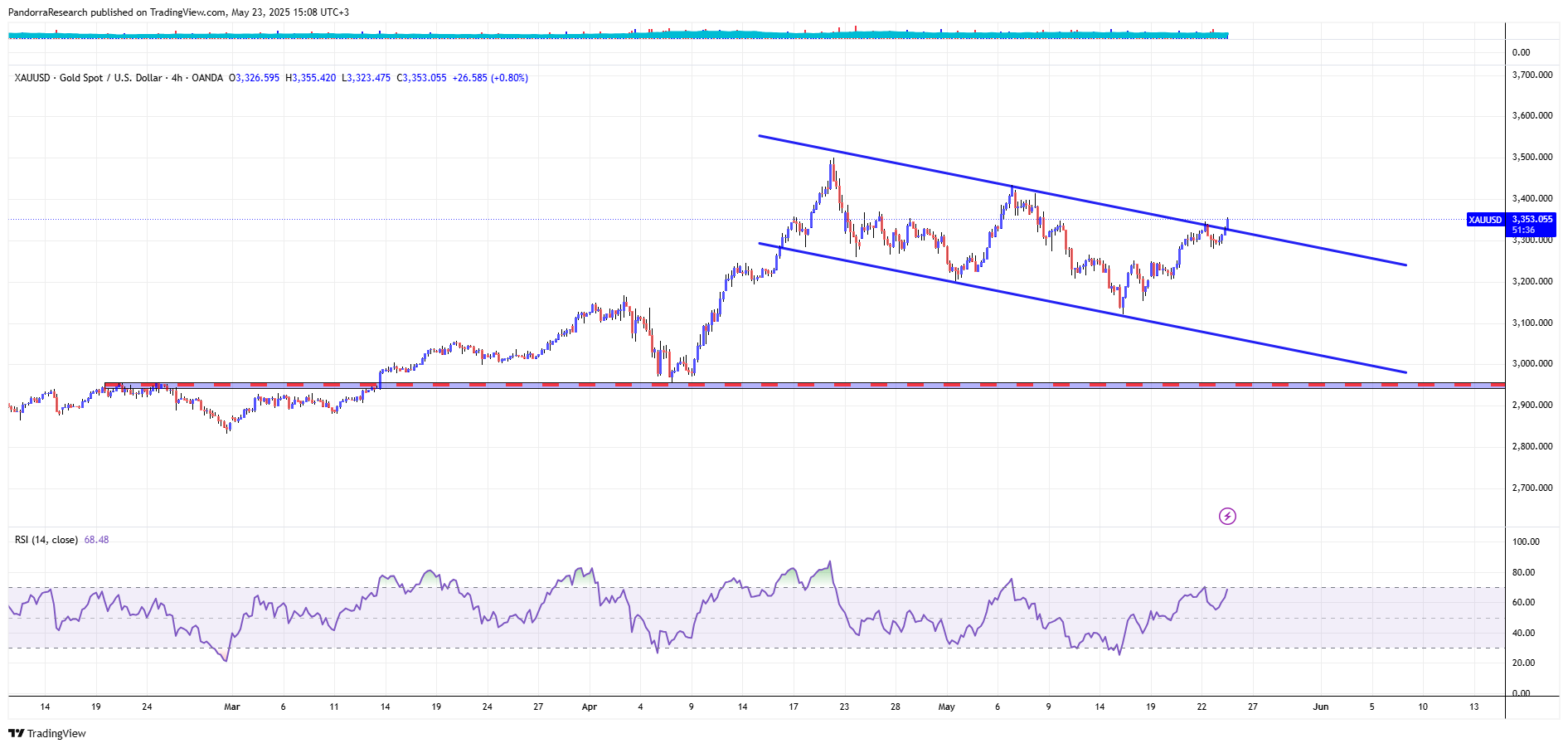Click the open value O3,326.595

[254, 78]
